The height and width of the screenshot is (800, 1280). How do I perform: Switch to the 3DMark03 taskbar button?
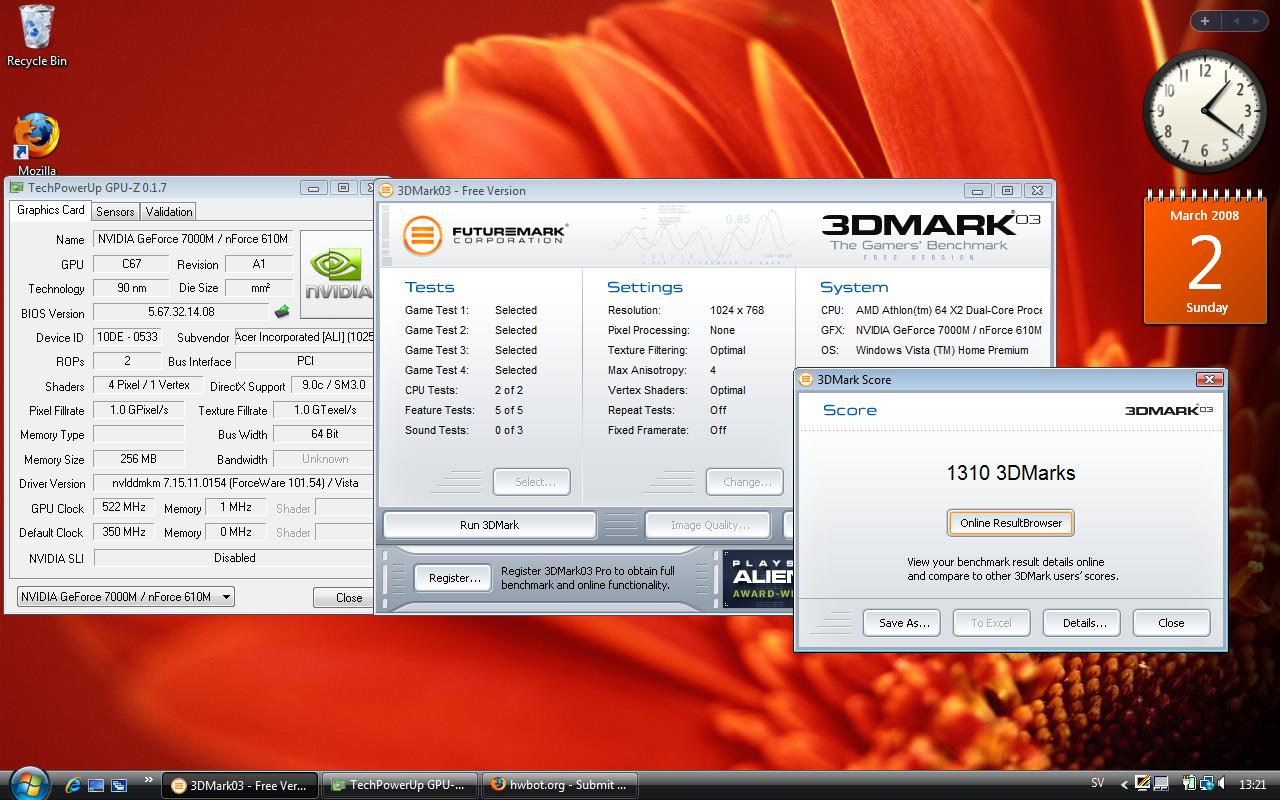(240, 785)
